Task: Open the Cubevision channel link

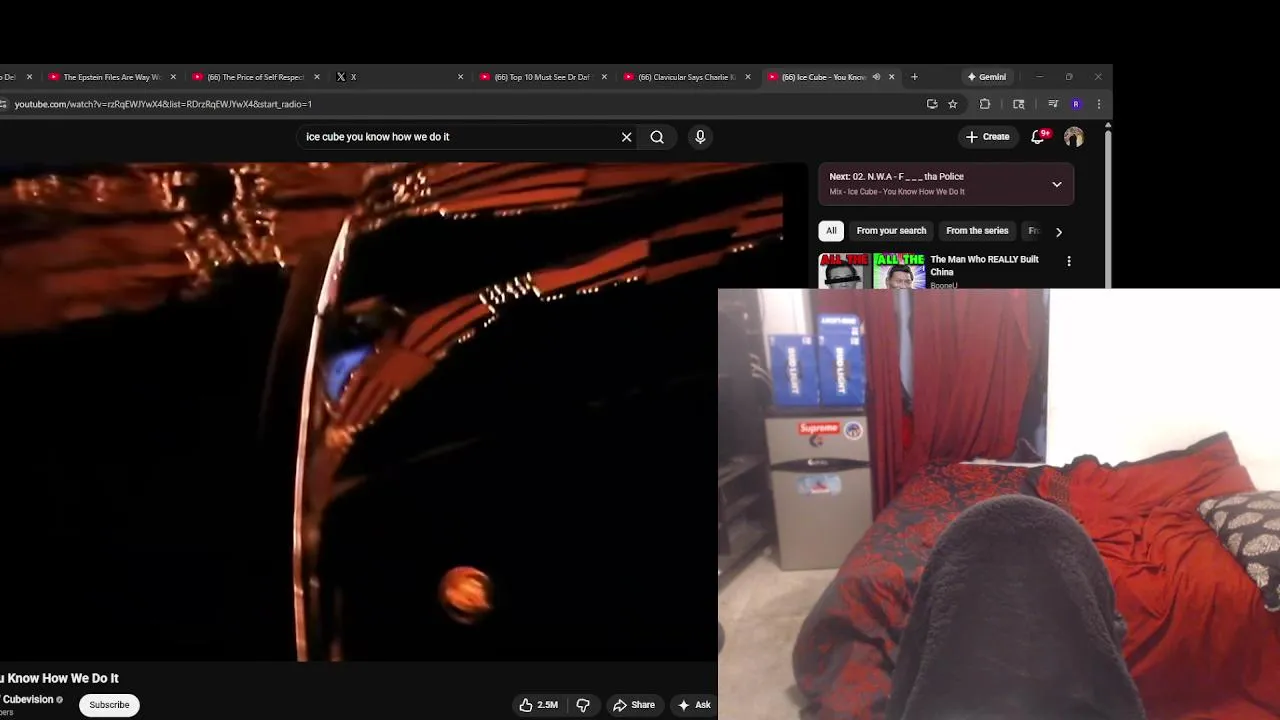Action: point(27,700)
